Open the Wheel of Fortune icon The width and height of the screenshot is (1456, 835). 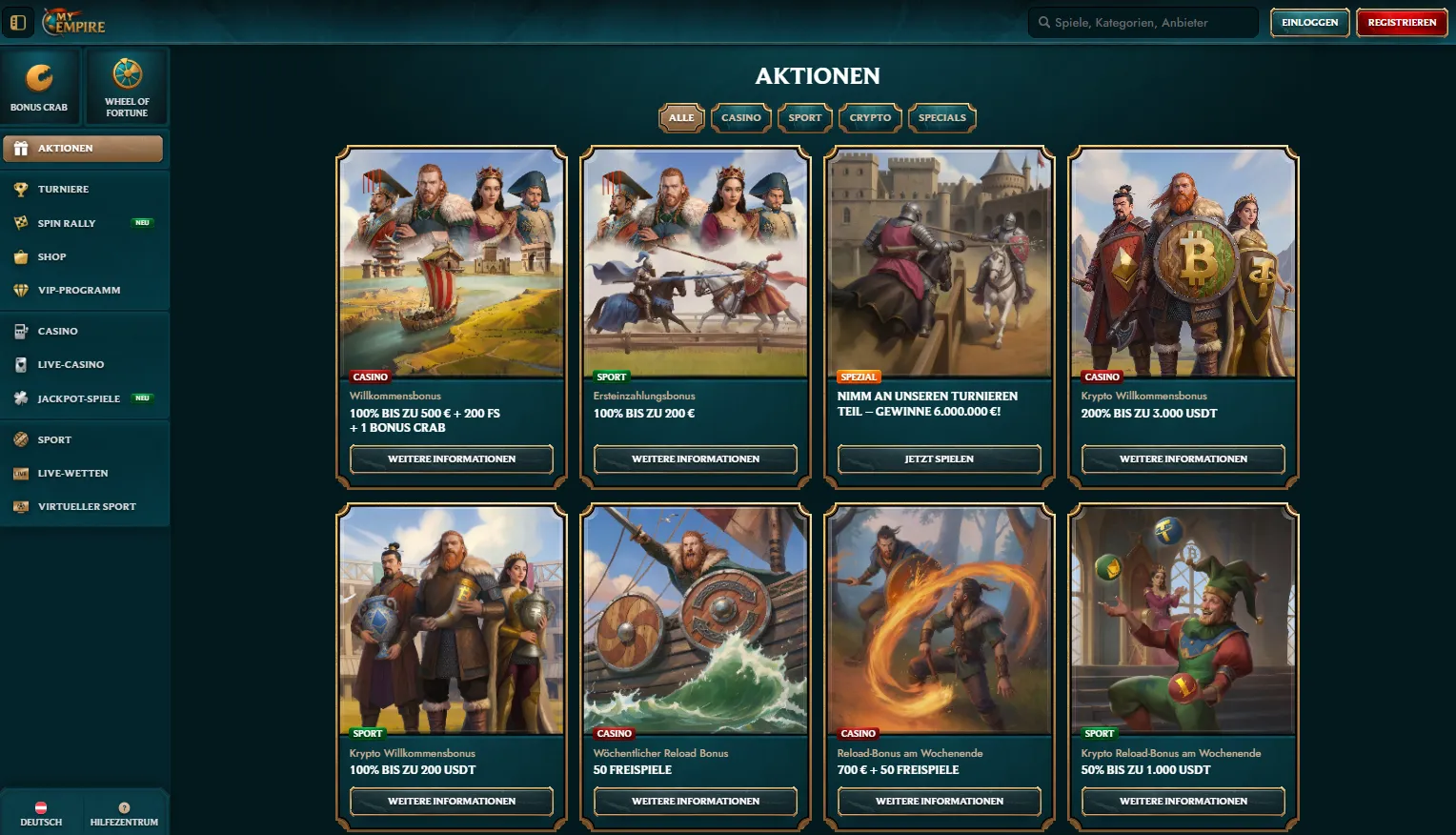(x=127, y=73)
